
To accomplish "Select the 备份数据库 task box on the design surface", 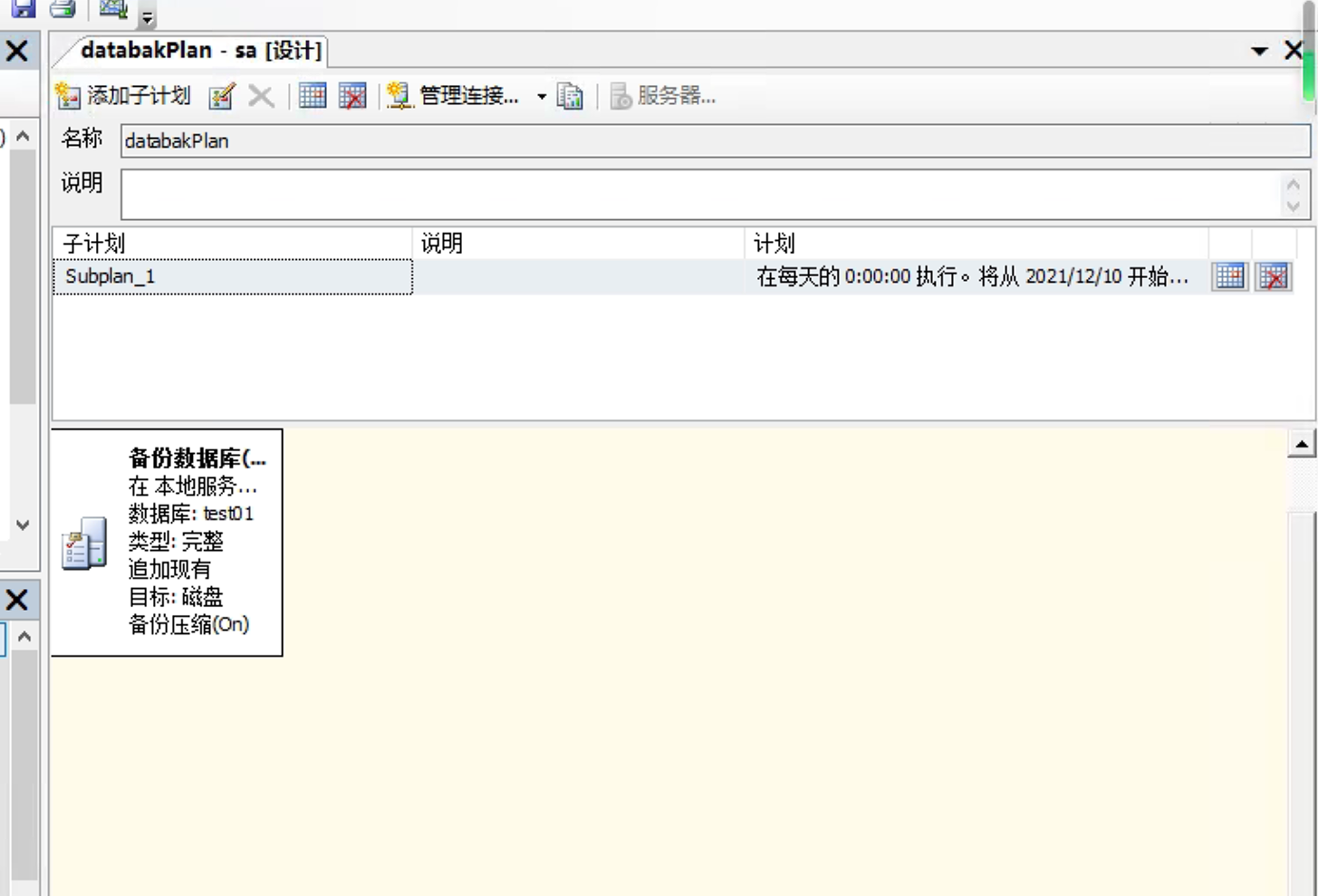I will point(168,543).
